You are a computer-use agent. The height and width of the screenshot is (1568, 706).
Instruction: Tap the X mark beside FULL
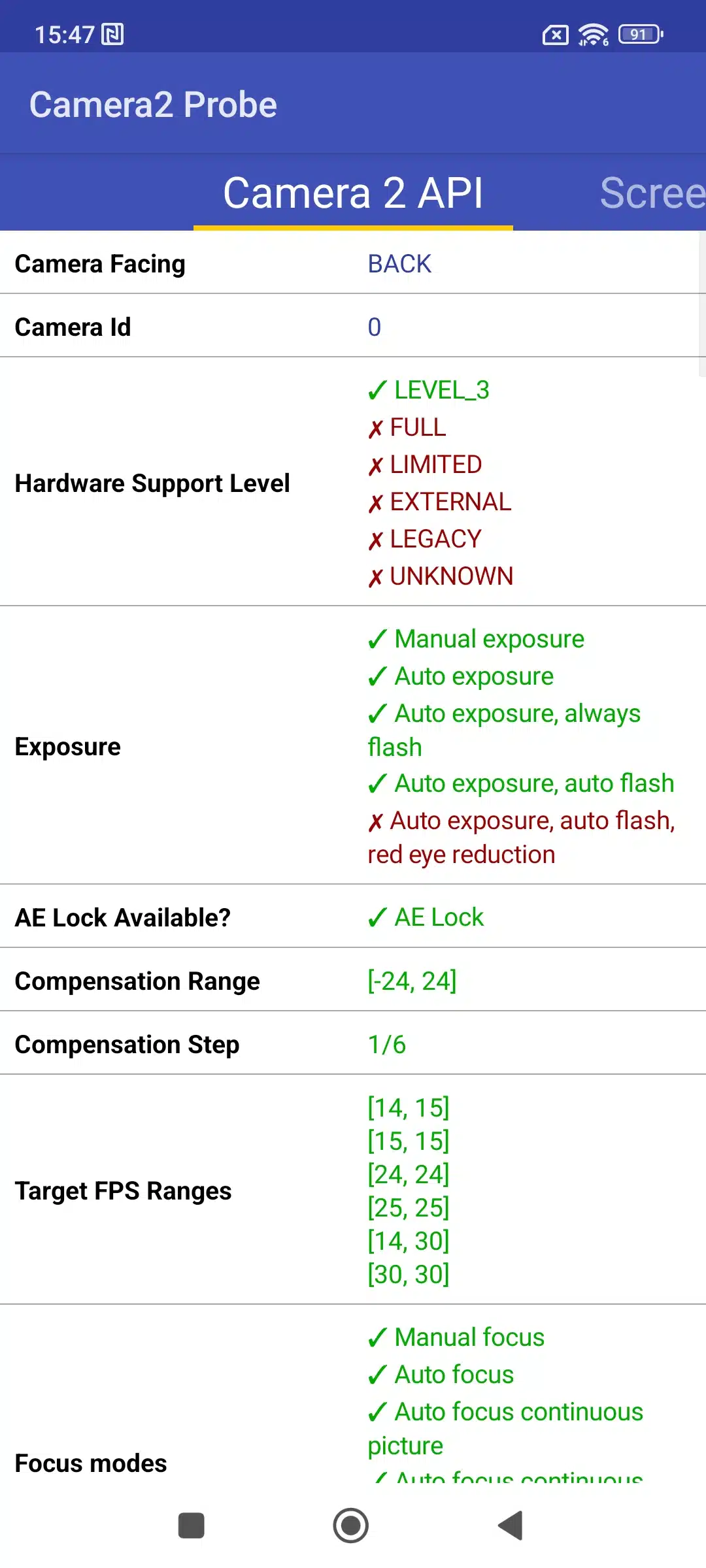click(x=375, y=429)
